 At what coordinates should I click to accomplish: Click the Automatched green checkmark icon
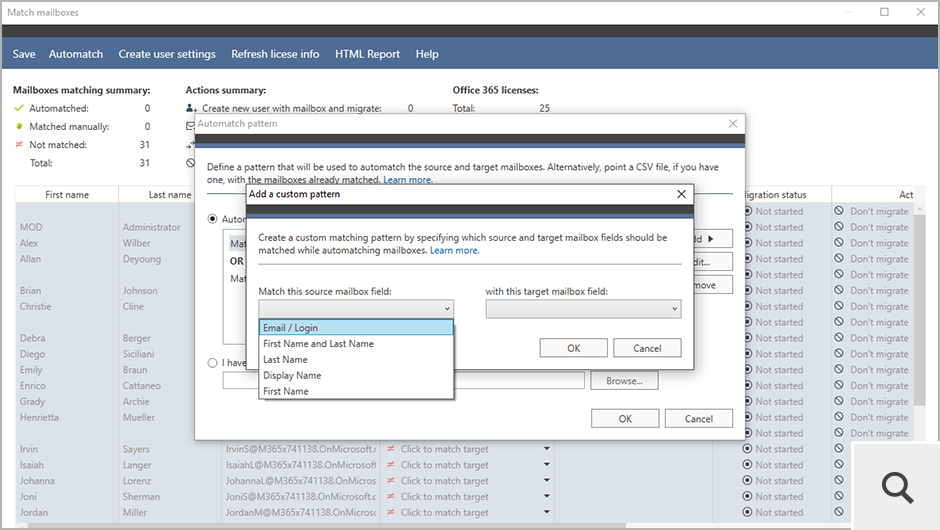click(19, 109)
